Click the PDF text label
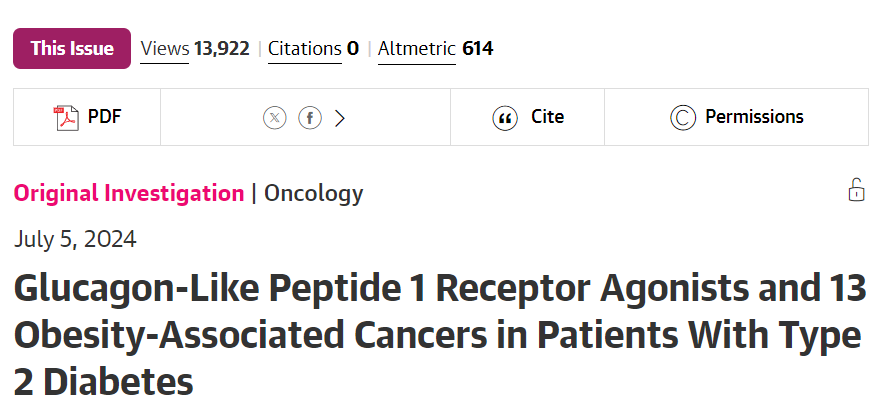 104,117
